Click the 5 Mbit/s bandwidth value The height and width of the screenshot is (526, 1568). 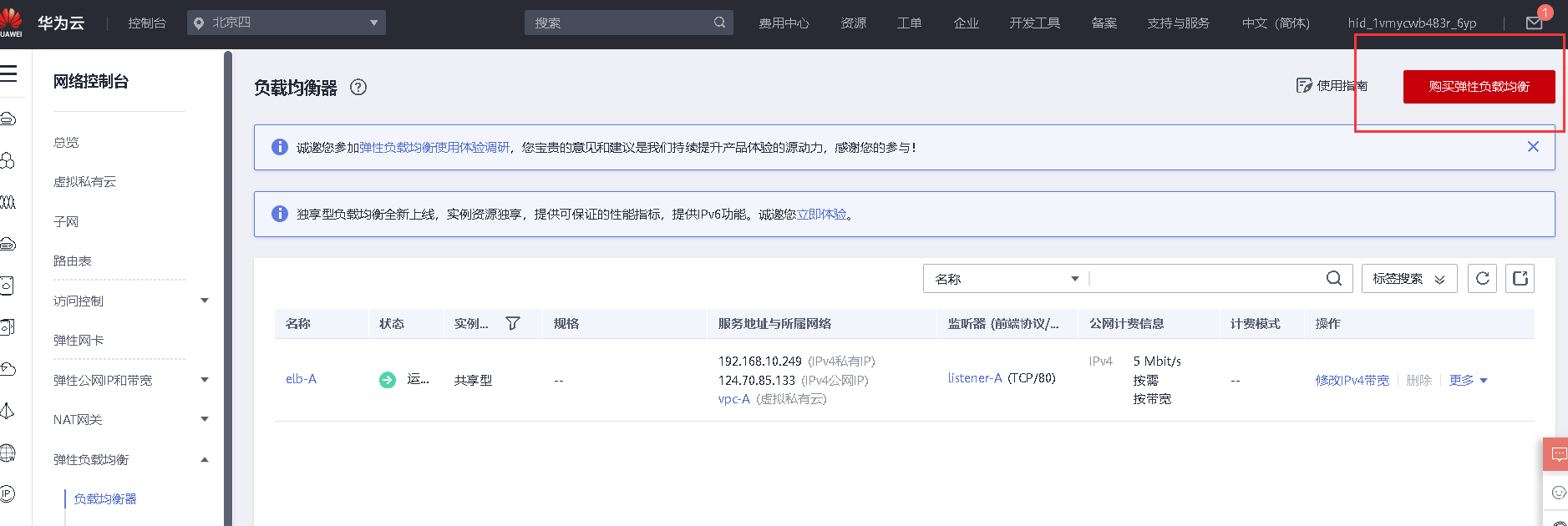[x=1157, y=362]
